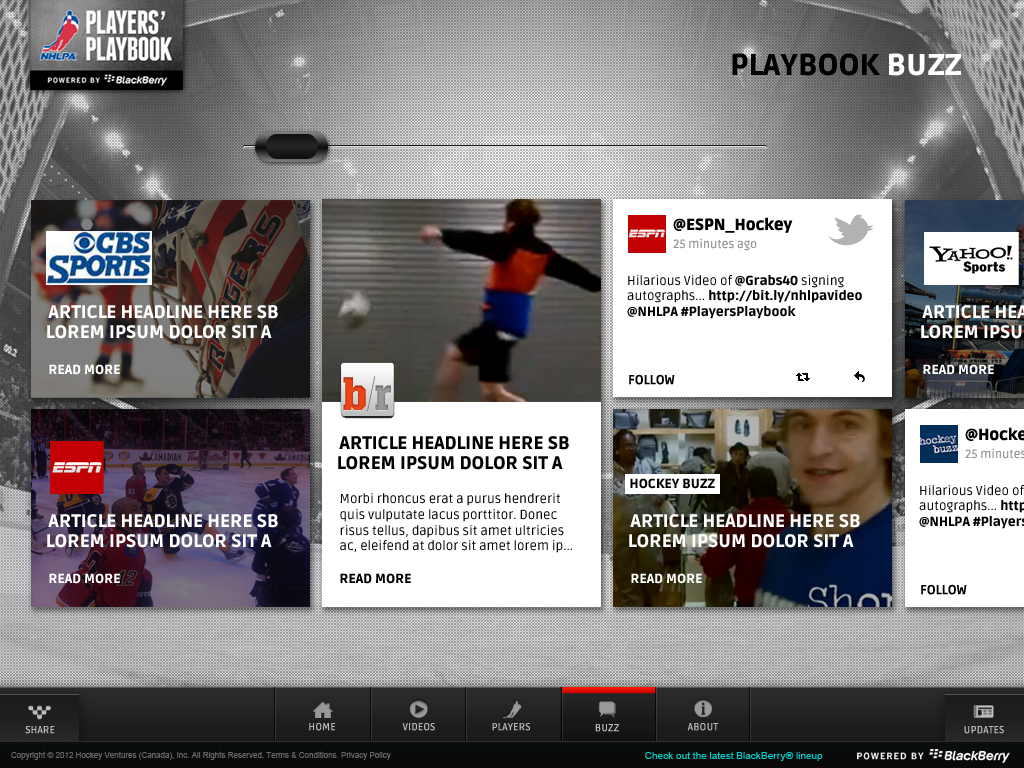Click Read More on the Hockey Buzz article
Image resolution: width=1024 pixels, height=768 pixels.
click(x=666, y=579)
